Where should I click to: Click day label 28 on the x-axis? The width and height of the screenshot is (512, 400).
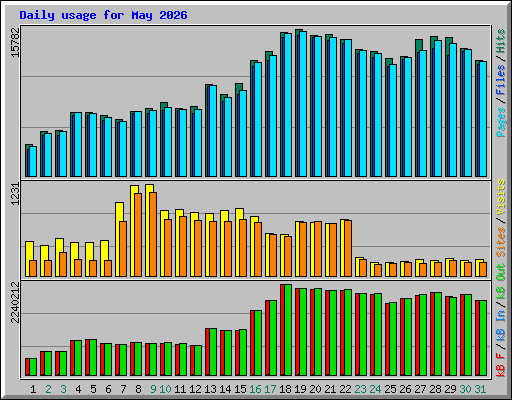pos(435,389)
